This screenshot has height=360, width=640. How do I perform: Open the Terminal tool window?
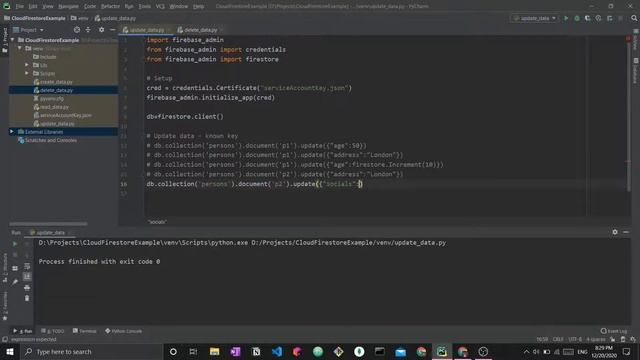tap(84, 331)
